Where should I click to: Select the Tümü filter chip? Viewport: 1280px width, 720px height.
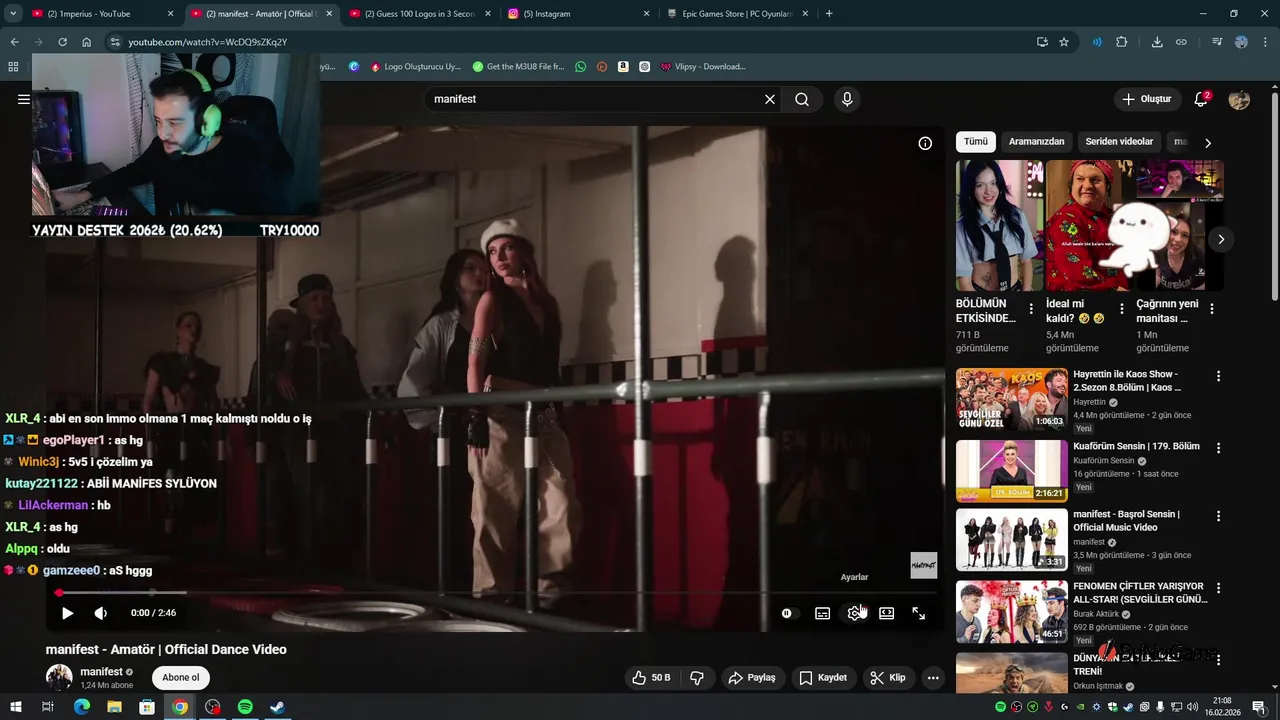pyautogui.click(x=975, y=142)
